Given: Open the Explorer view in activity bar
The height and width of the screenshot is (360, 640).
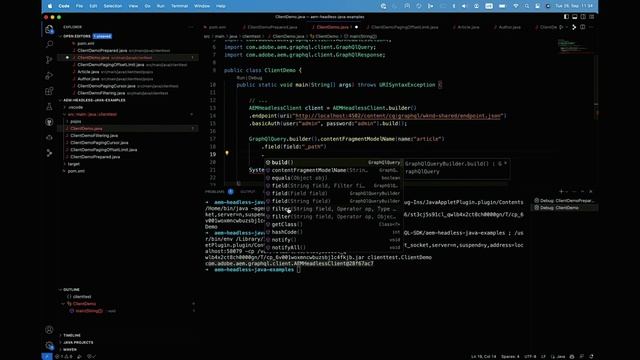Looking at the screenshot, I should [49, 29].
